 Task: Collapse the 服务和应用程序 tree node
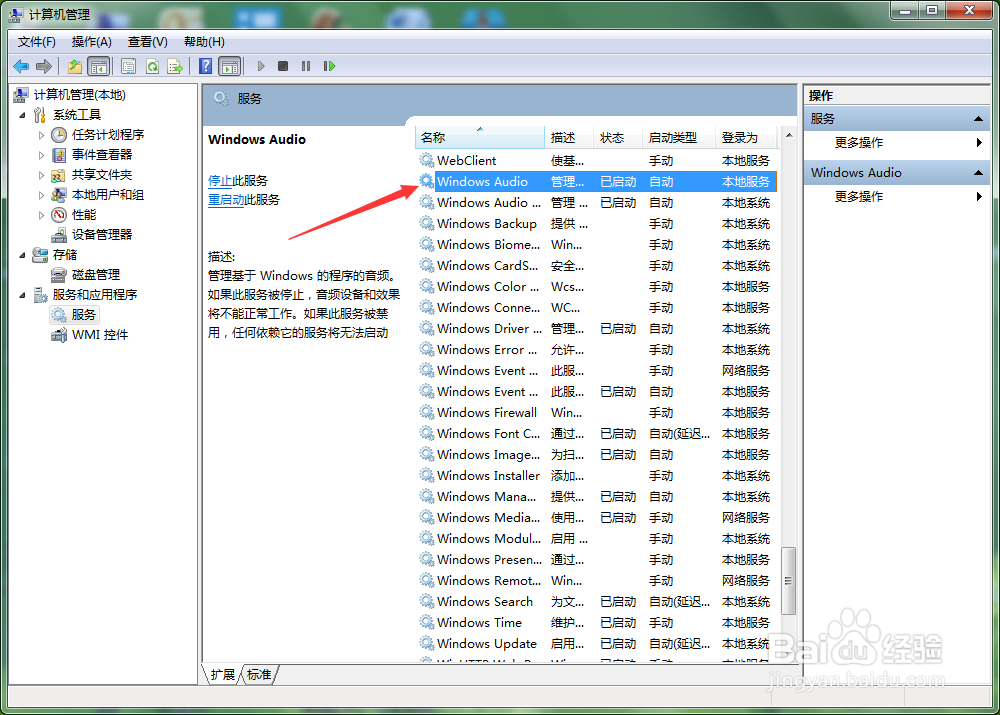click(x=22, y=295)
